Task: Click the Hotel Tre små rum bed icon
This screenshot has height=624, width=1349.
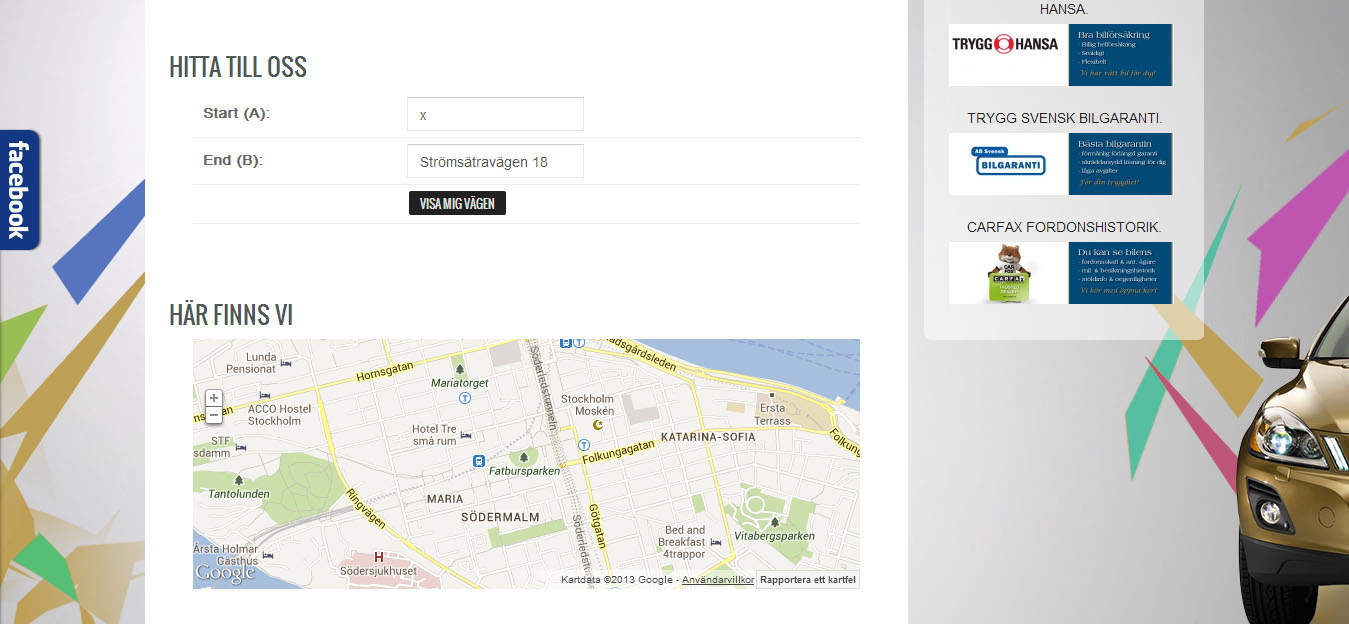Action: (x=465, y=436)
